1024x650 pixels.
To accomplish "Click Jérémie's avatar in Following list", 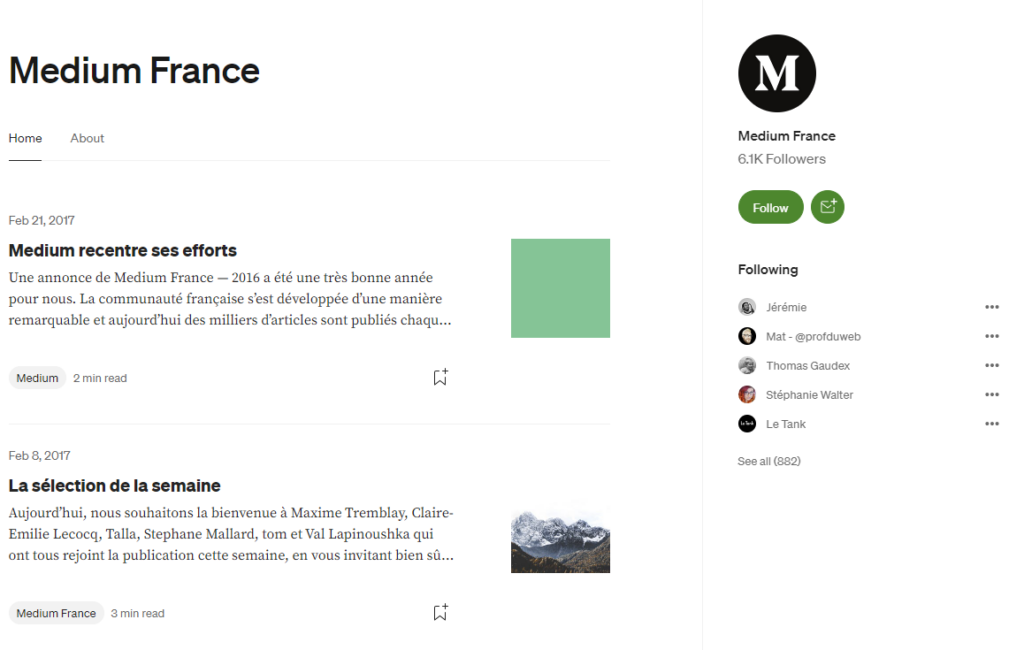I will [747, 307].
